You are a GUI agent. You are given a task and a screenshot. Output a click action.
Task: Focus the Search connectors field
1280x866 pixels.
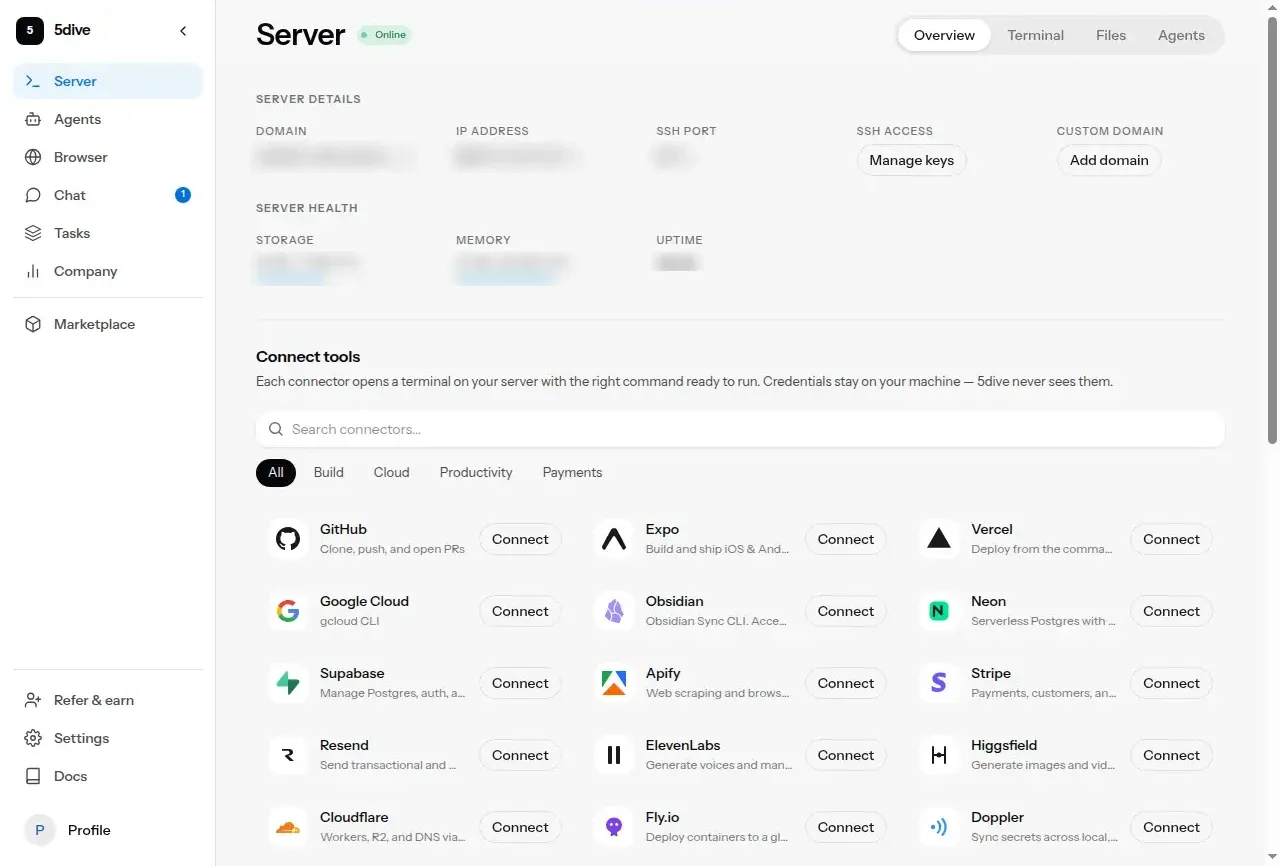(x=740, y=429)
